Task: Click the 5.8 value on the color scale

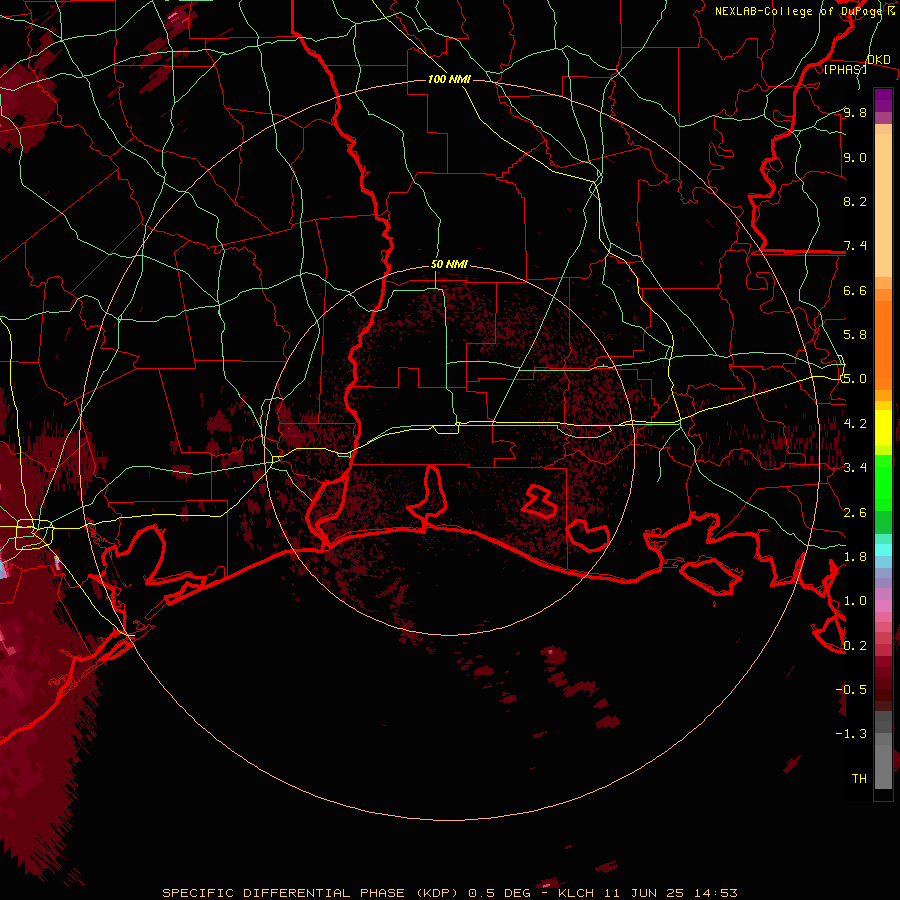Action: 855,335
